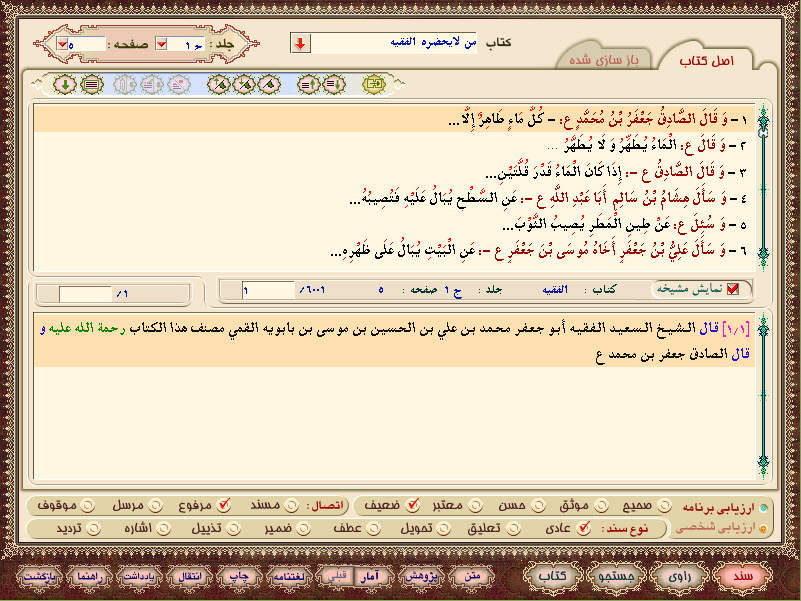801x601 pixels.
Task: Click the list-with-down-arrow toolbar icon
Action: (334, 84)
